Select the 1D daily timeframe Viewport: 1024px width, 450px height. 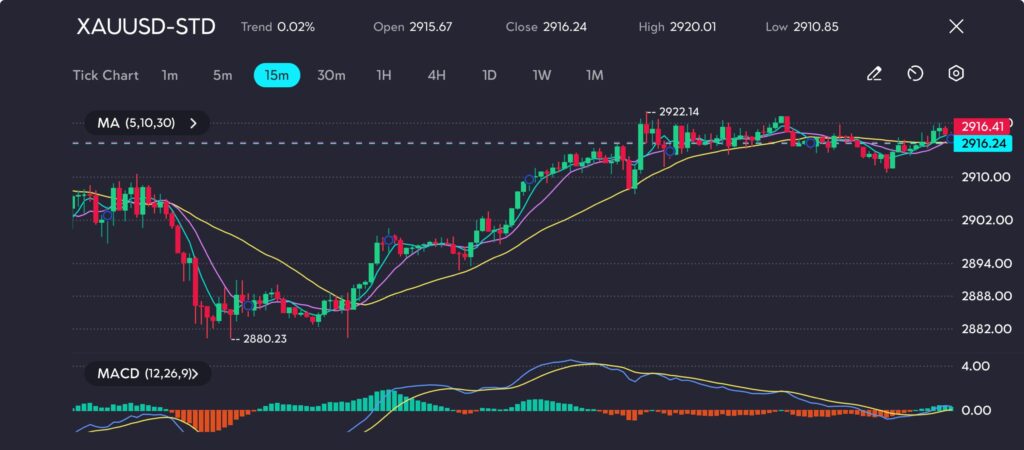coord(489,75)
